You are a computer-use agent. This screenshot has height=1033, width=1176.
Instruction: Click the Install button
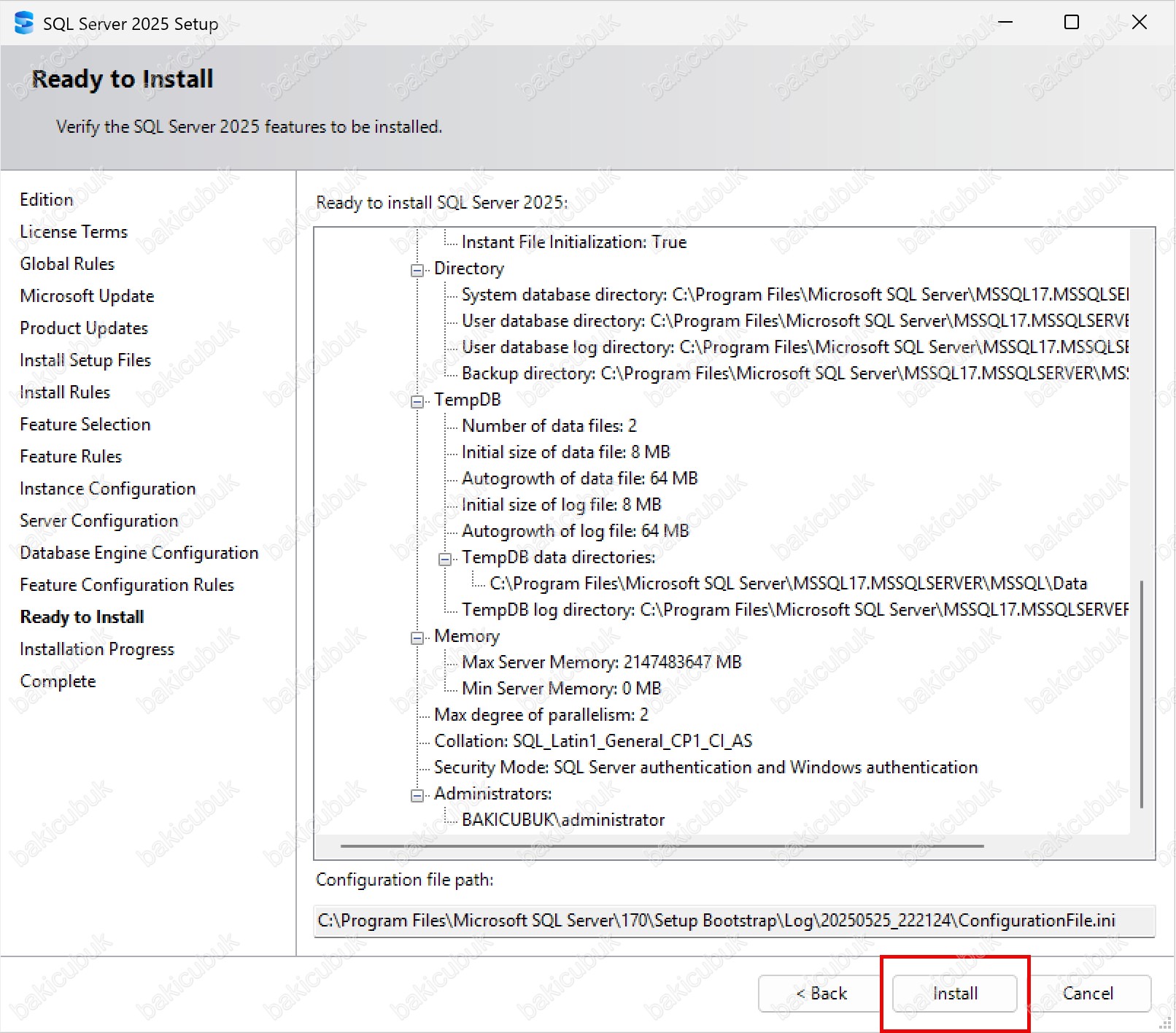tap(955, 993)
